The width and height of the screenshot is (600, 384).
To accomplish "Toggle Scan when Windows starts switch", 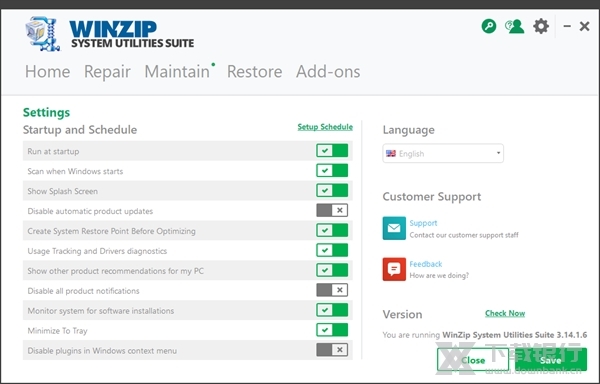I will [x=332, y=171].
